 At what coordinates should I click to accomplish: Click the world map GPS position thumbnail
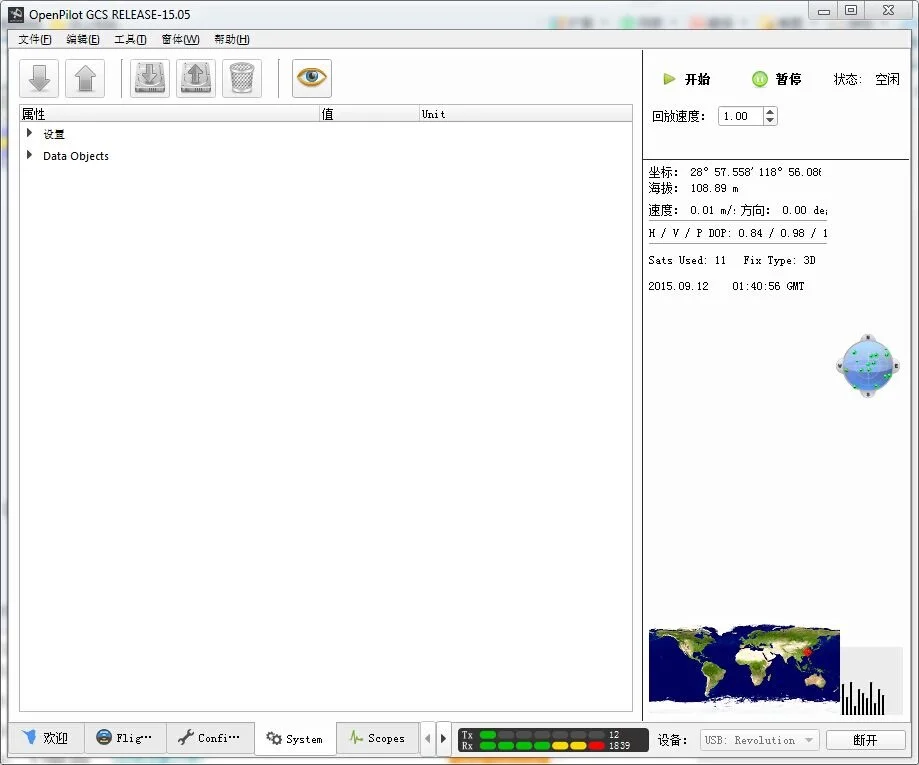click(744, 664)
